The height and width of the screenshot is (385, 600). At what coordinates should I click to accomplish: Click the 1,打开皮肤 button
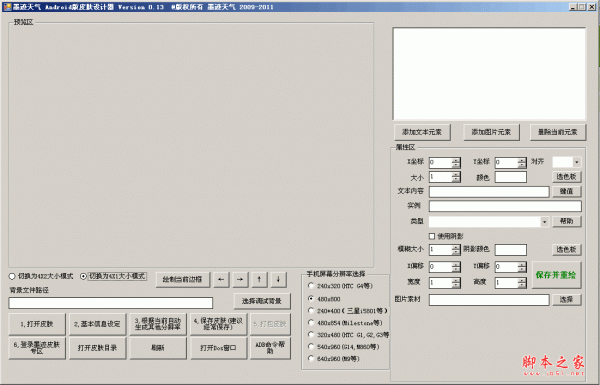(37, 324)
